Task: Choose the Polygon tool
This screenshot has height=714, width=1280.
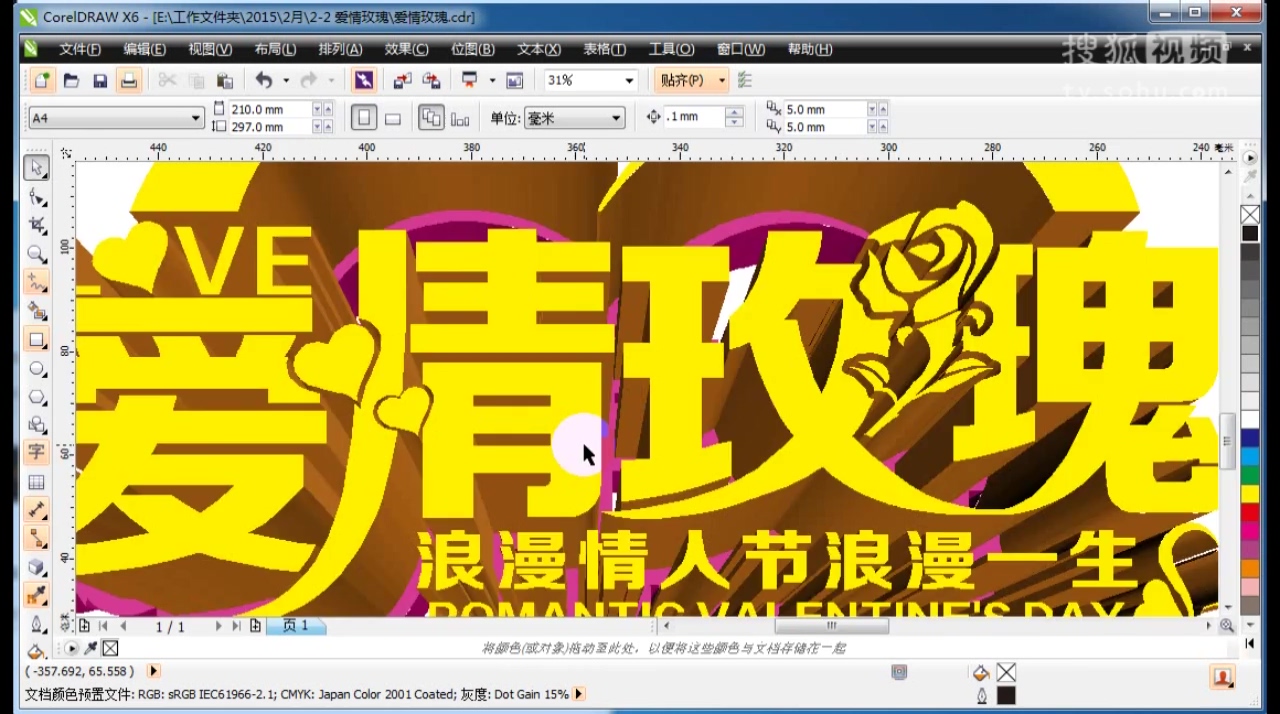Action: pos(37,397)
